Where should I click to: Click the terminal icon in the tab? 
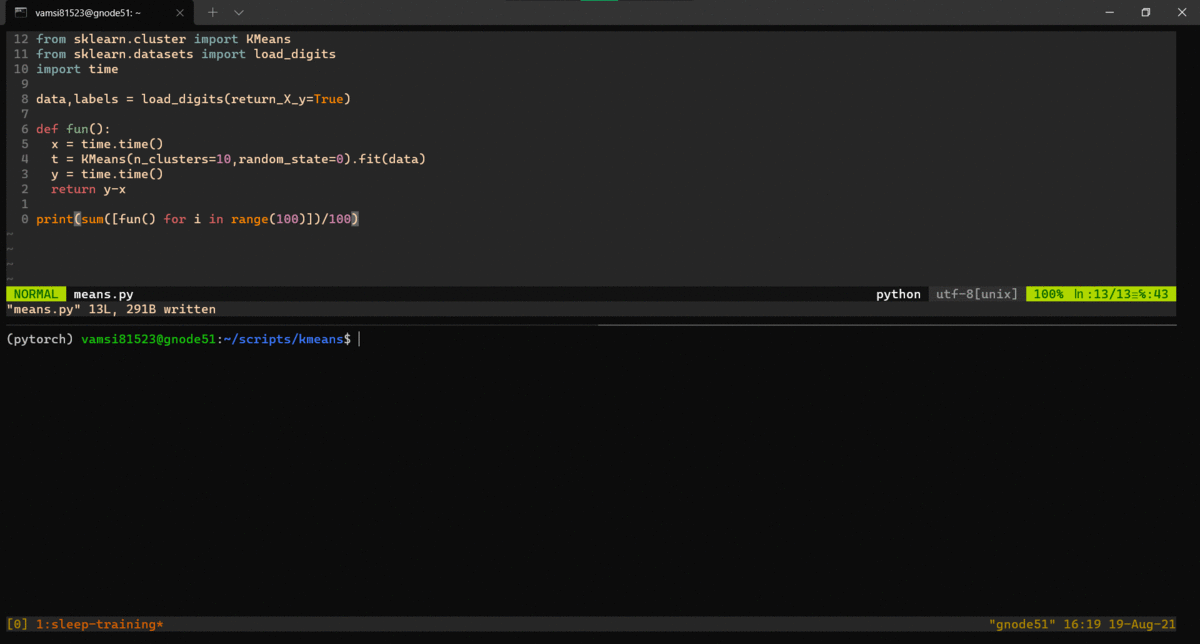pyautogui.click(x=20, y=12)
